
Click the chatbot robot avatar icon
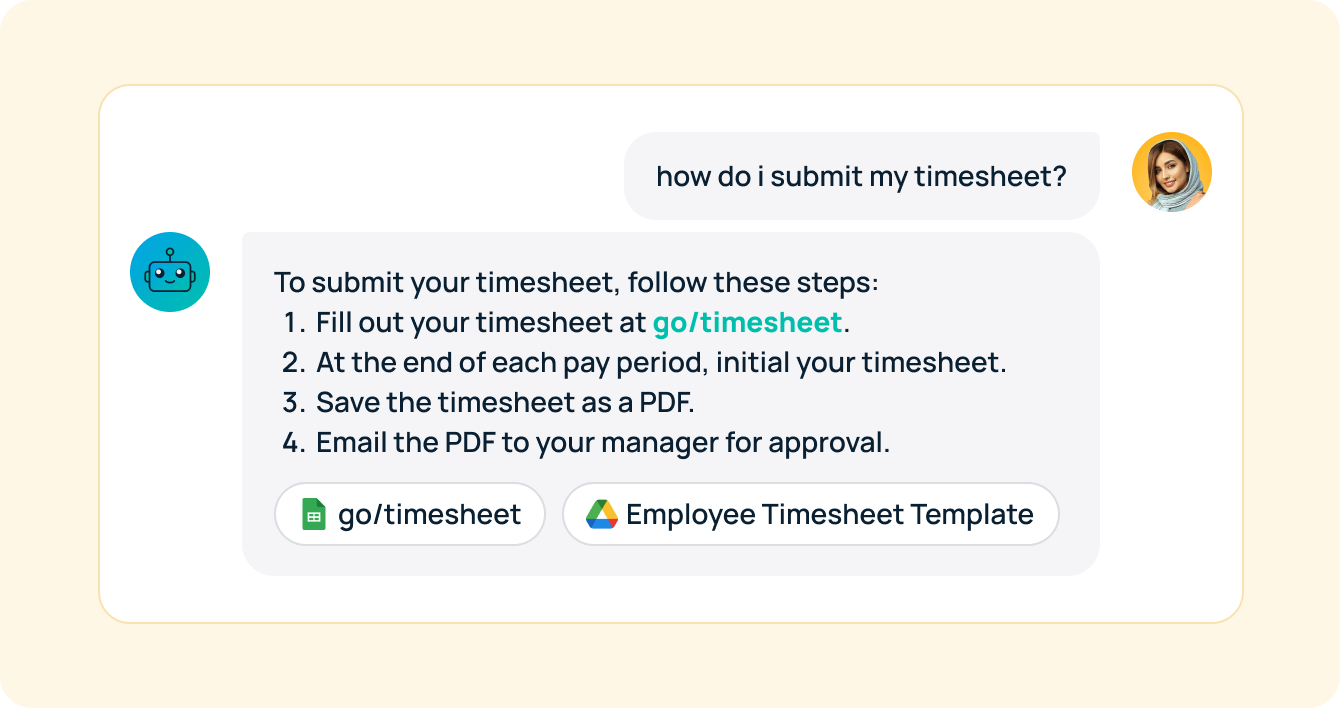coord(170,271)
